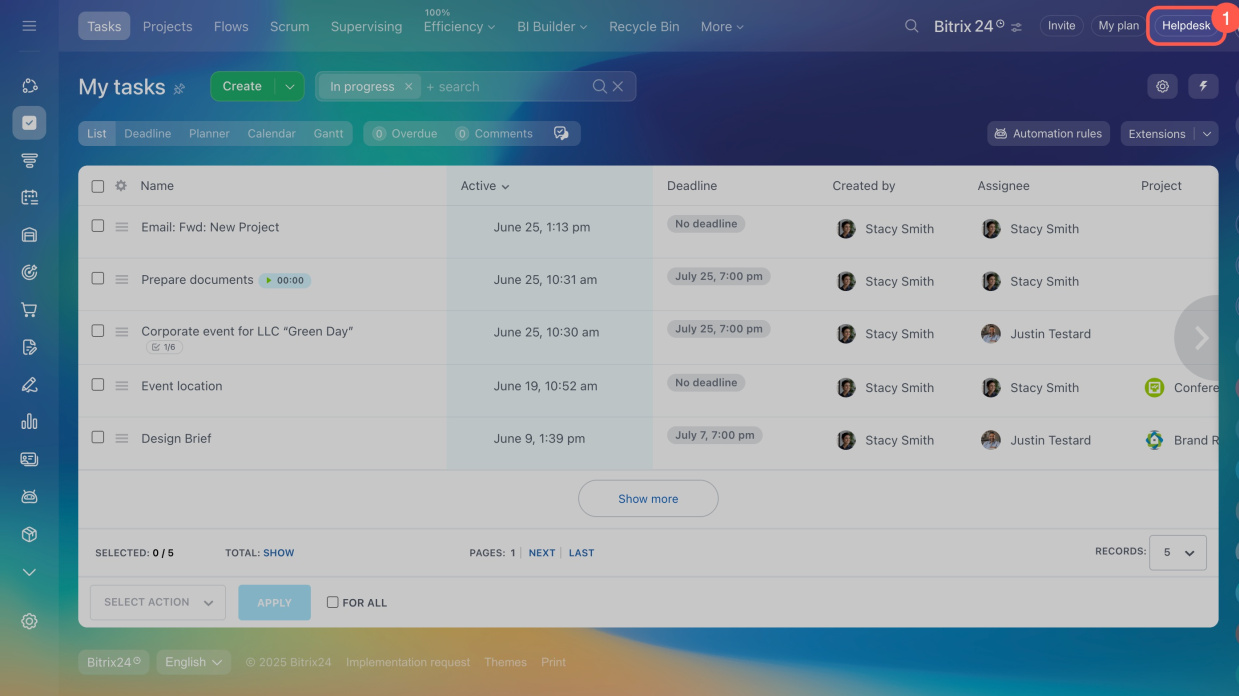This screenshot has height=696, width=1239.
Task: Check the box for Event location task
Action: pos(98,384)
